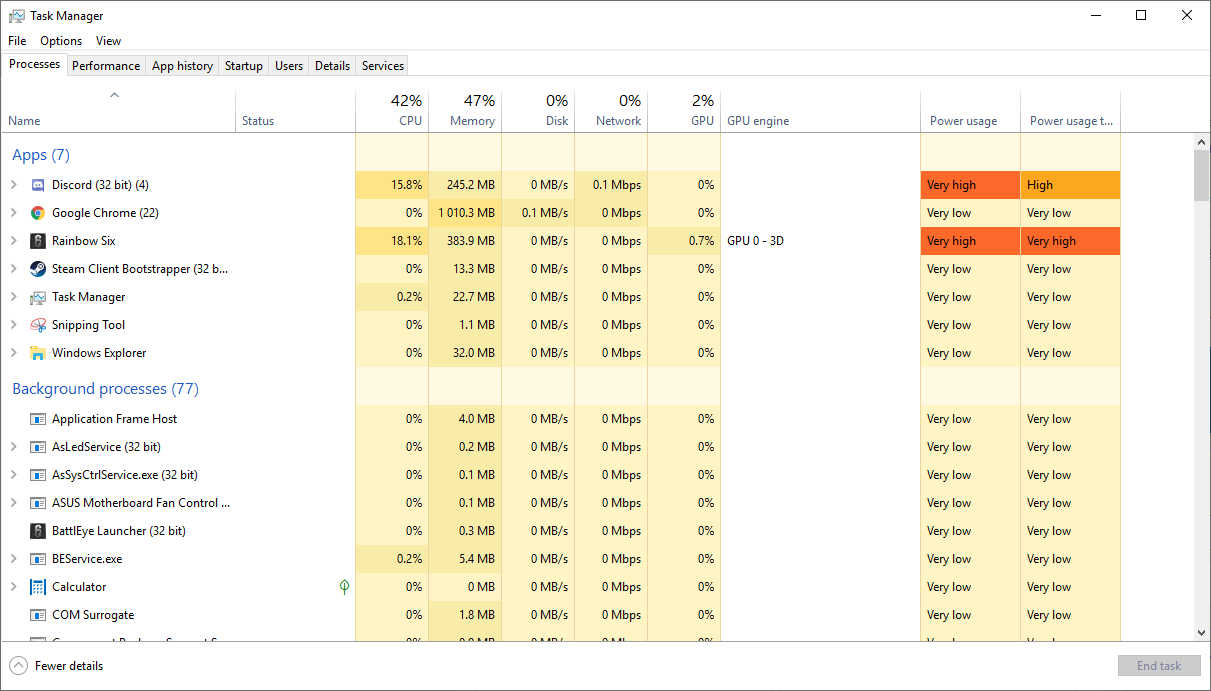
Task: Click the Snipping Tool icon
Action: [x=38, y=325]
